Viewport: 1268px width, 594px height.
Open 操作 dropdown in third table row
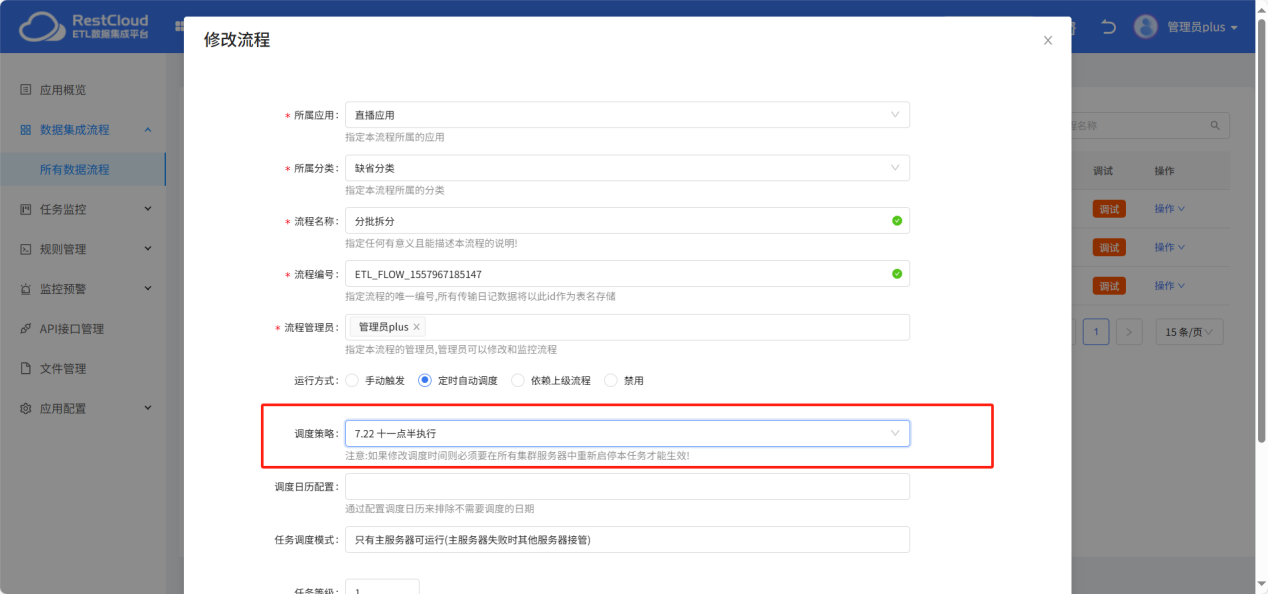coord(1169,286)
